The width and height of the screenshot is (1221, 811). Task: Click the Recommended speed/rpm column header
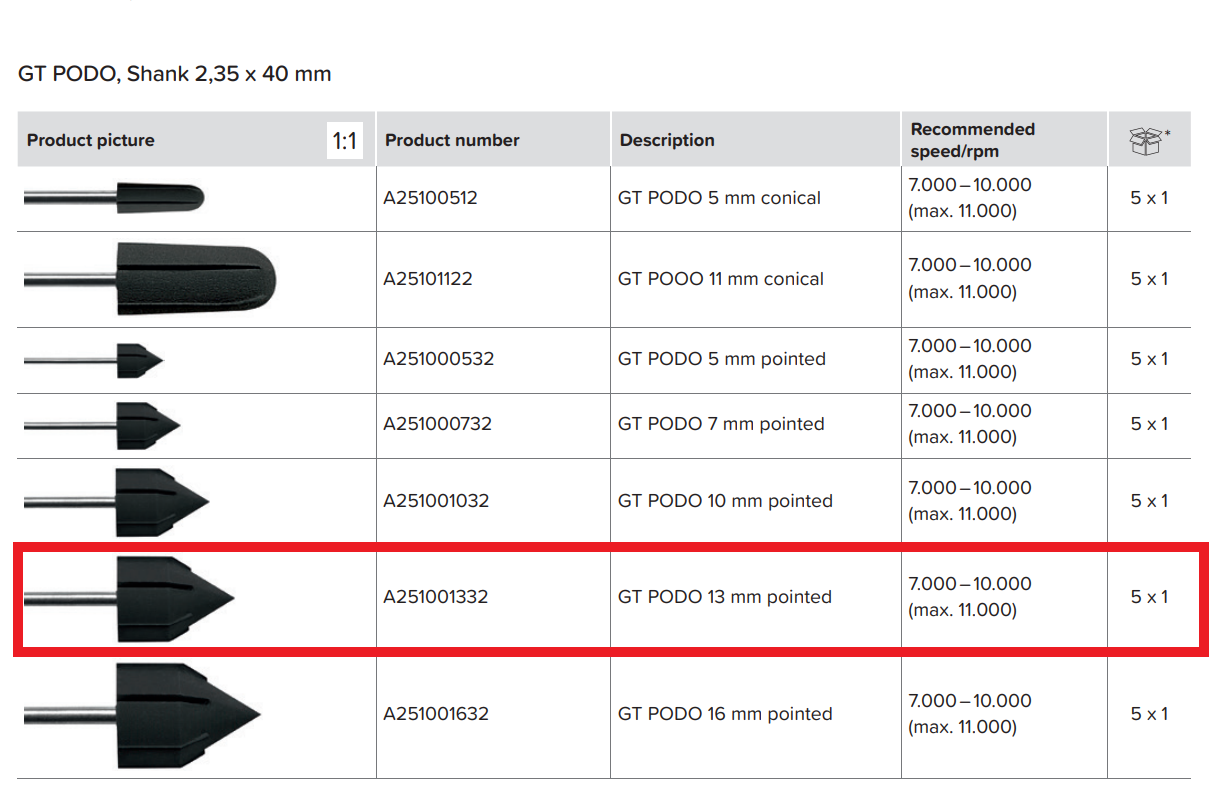tap(972, 140)
